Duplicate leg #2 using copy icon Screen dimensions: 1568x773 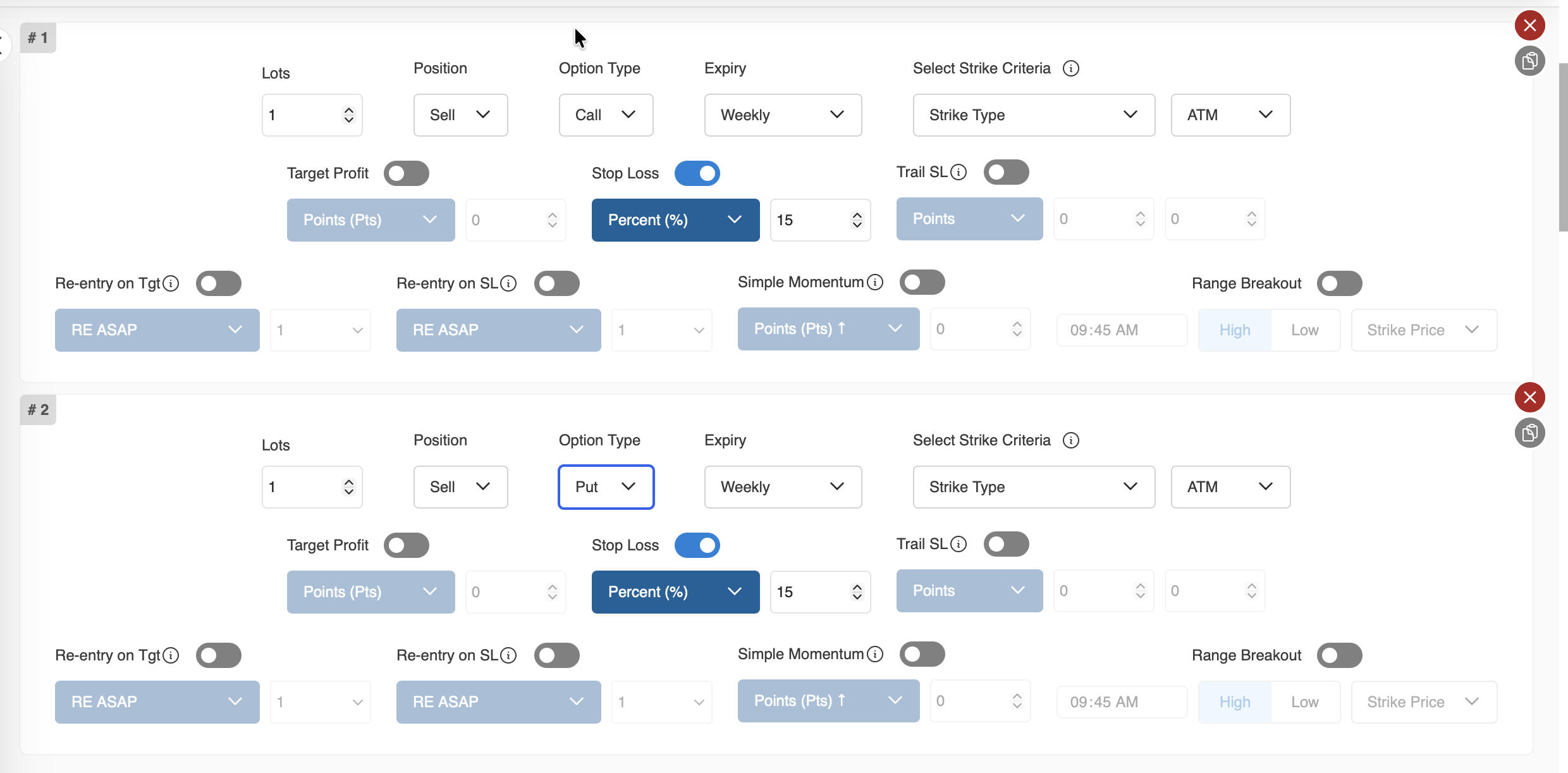click(x=1529, y=433)
